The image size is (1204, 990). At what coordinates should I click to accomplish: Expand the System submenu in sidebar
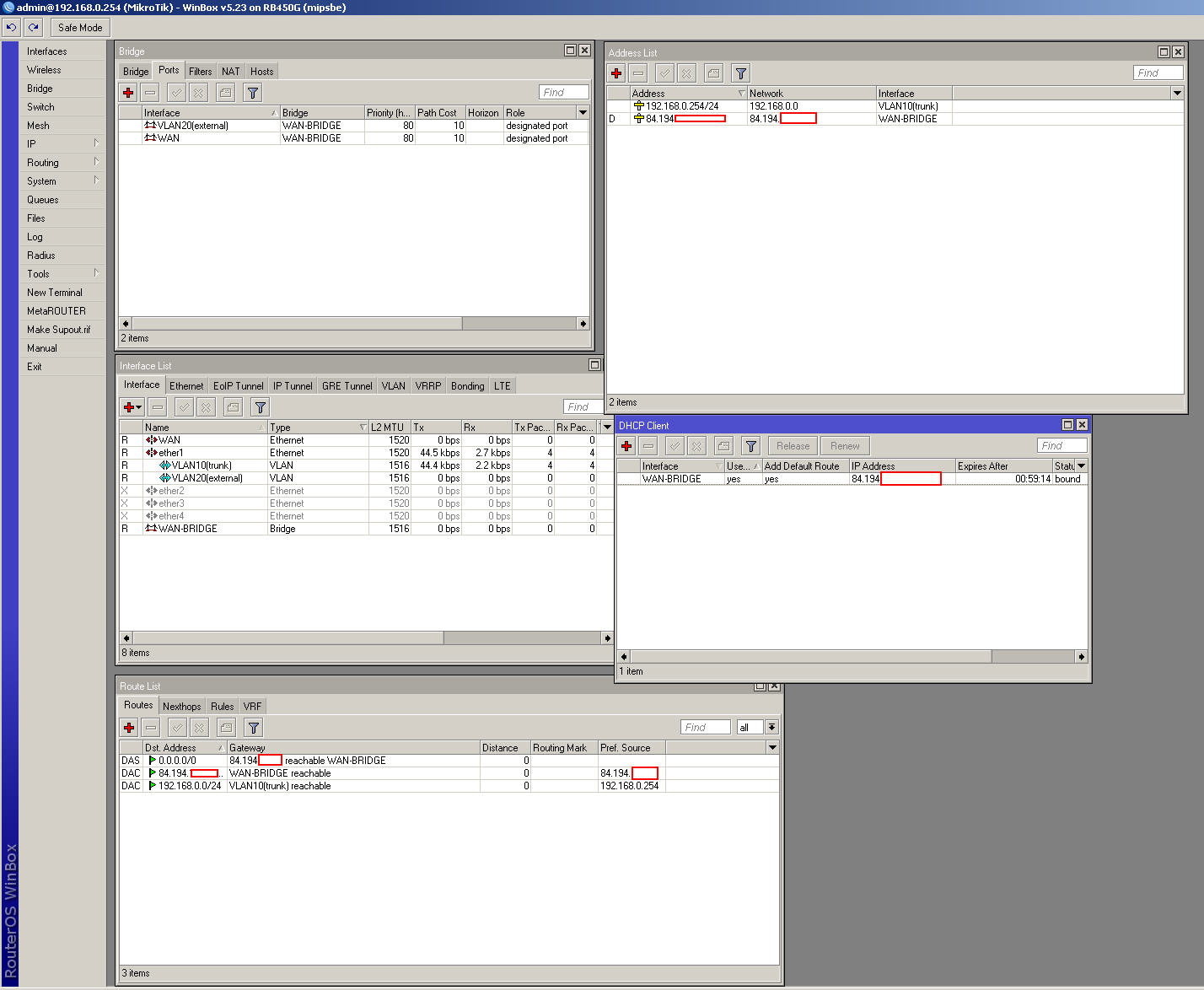click(x=62, y=181)
